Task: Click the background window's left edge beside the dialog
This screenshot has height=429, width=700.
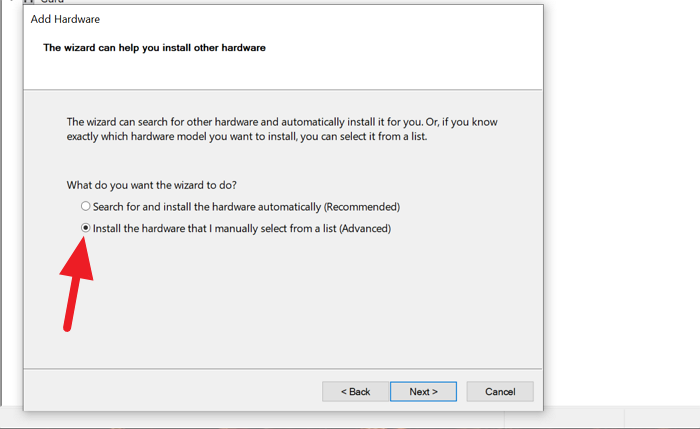Action: click(10, 200)
